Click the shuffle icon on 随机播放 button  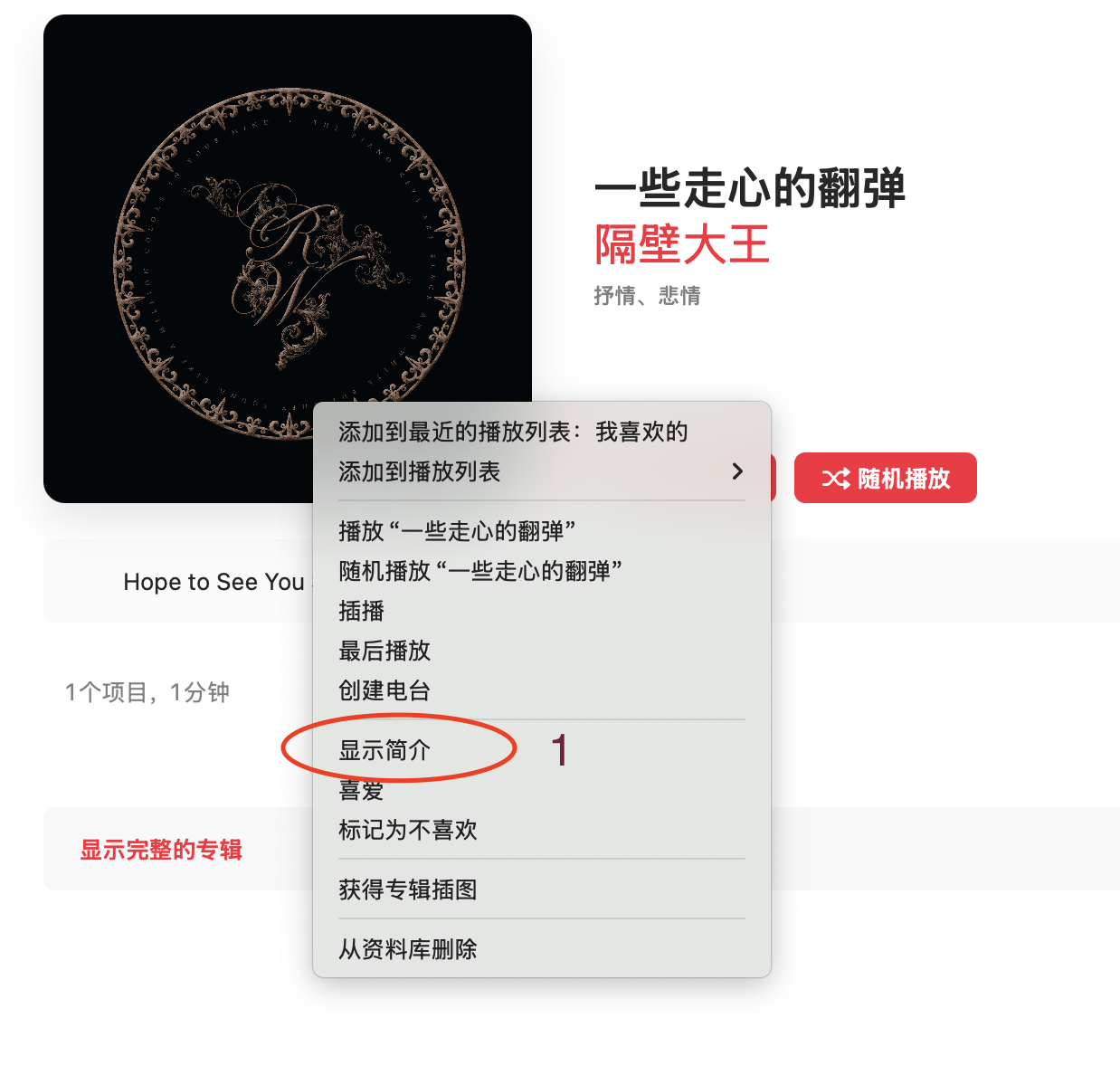[x=835, y=479]
